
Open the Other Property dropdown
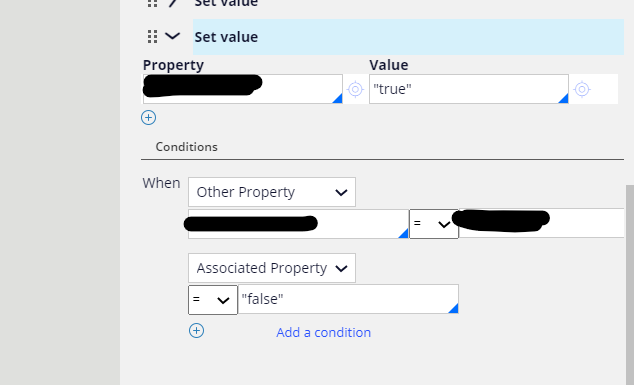pos(272,192)
